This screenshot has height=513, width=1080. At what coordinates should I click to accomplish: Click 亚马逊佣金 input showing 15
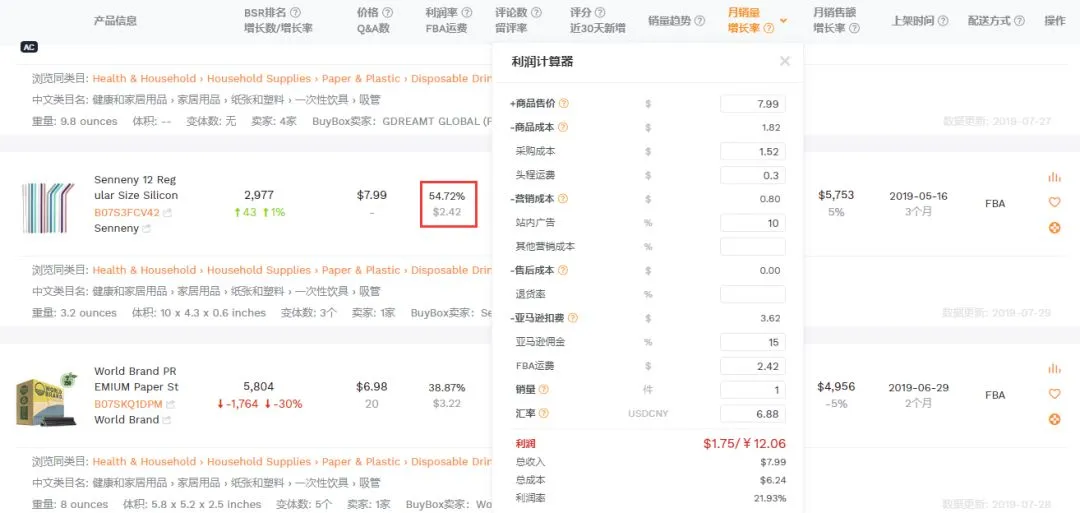coord(752,342)
